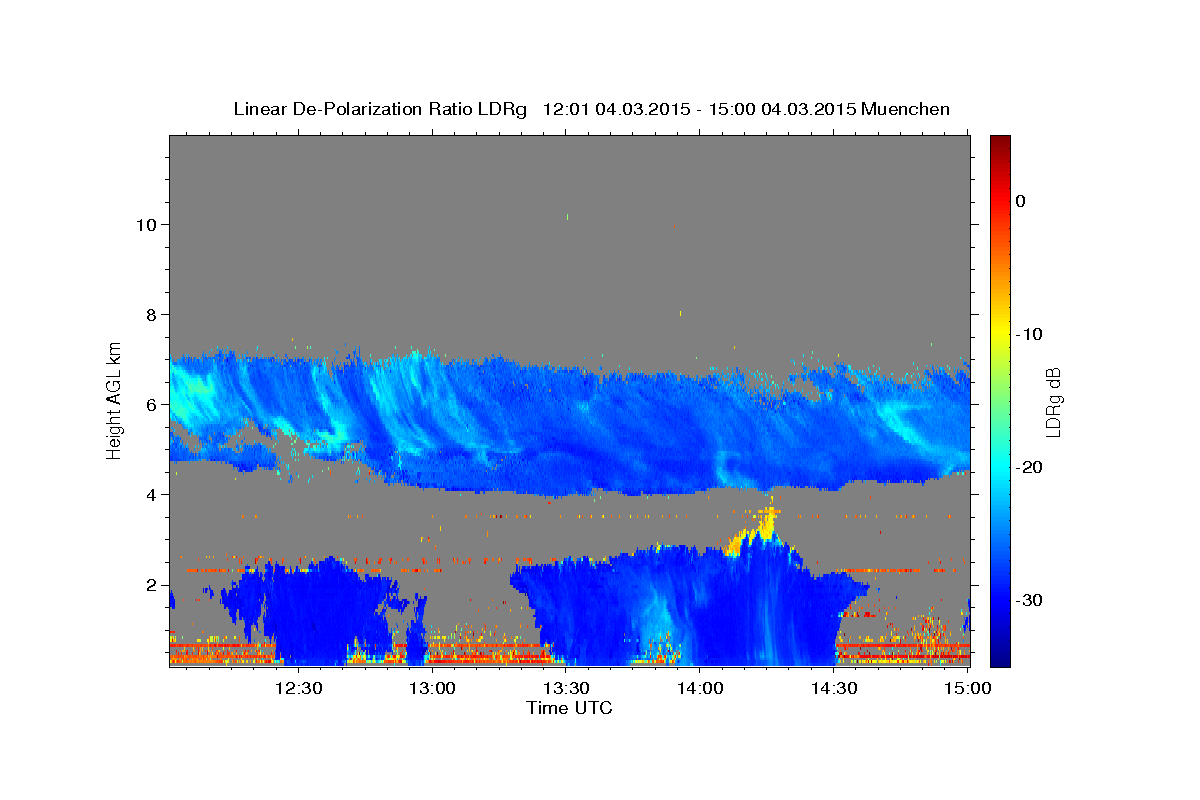Click the colorbar tick label 0
The width and height of the screenshot is (1200, 800).
(x=1021, y=201)
